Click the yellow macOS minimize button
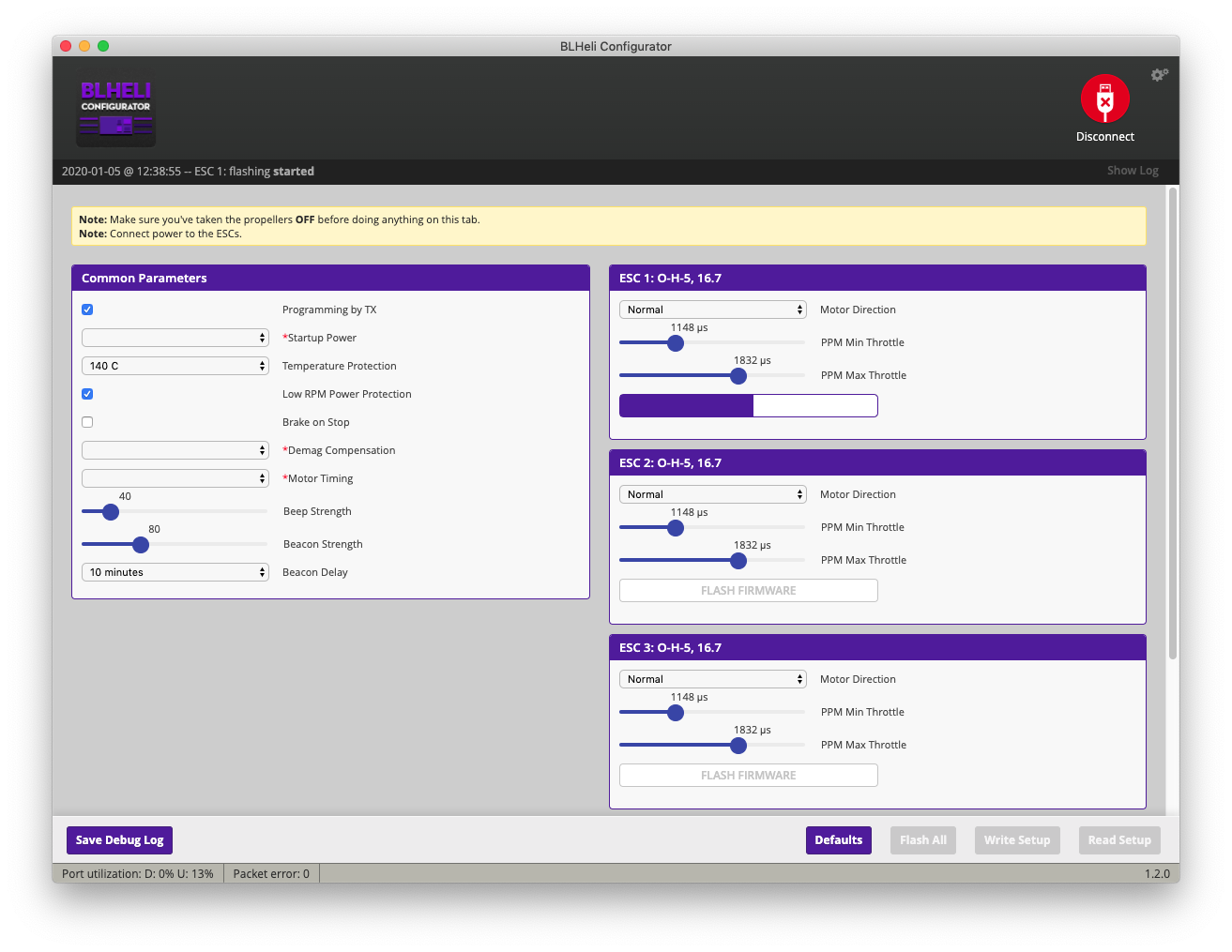 [x=84, y=46]
